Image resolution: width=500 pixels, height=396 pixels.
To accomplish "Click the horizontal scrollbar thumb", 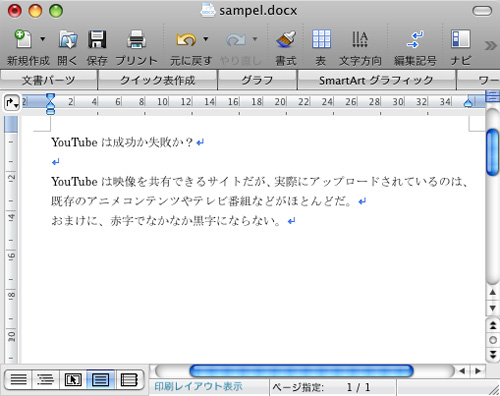I will (301, 371).
